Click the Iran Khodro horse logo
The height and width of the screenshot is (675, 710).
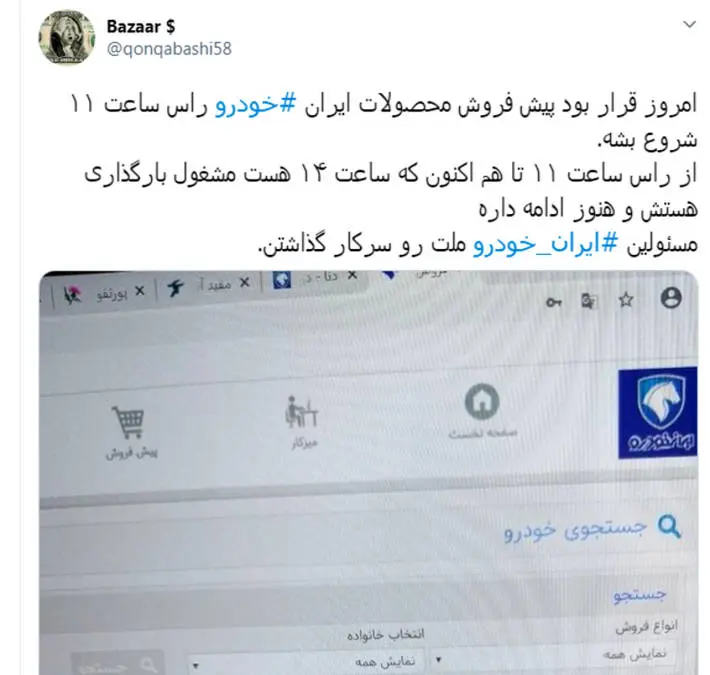[657, 413]
